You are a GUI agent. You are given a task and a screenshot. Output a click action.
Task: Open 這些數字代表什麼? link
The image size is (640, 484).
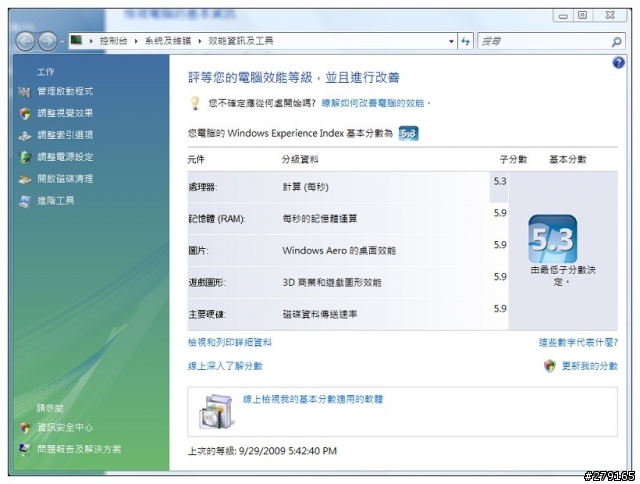pyautogui.click(x=578, y=342)
